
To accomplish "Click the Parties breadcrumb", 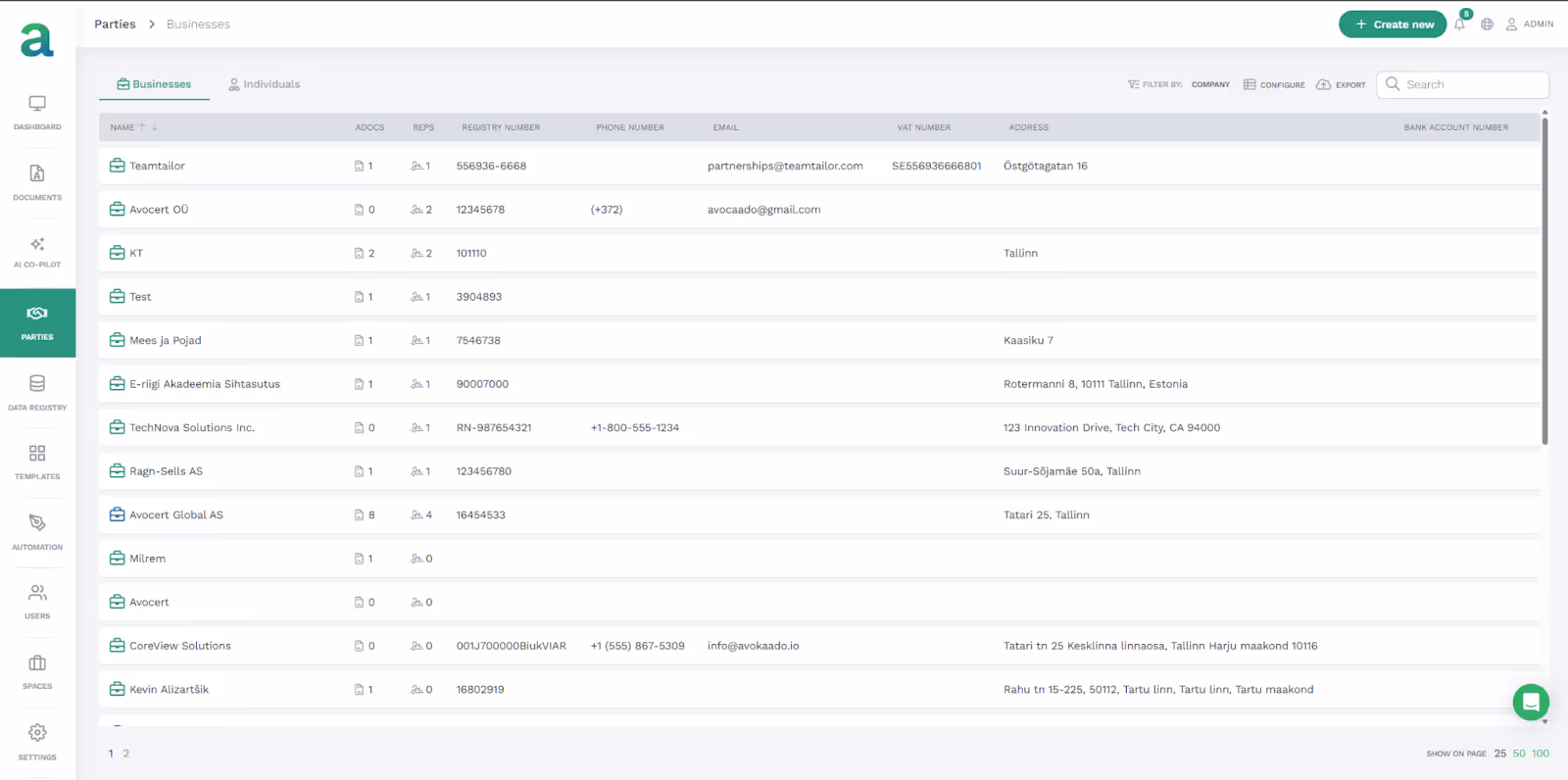I will pos(115,24).
